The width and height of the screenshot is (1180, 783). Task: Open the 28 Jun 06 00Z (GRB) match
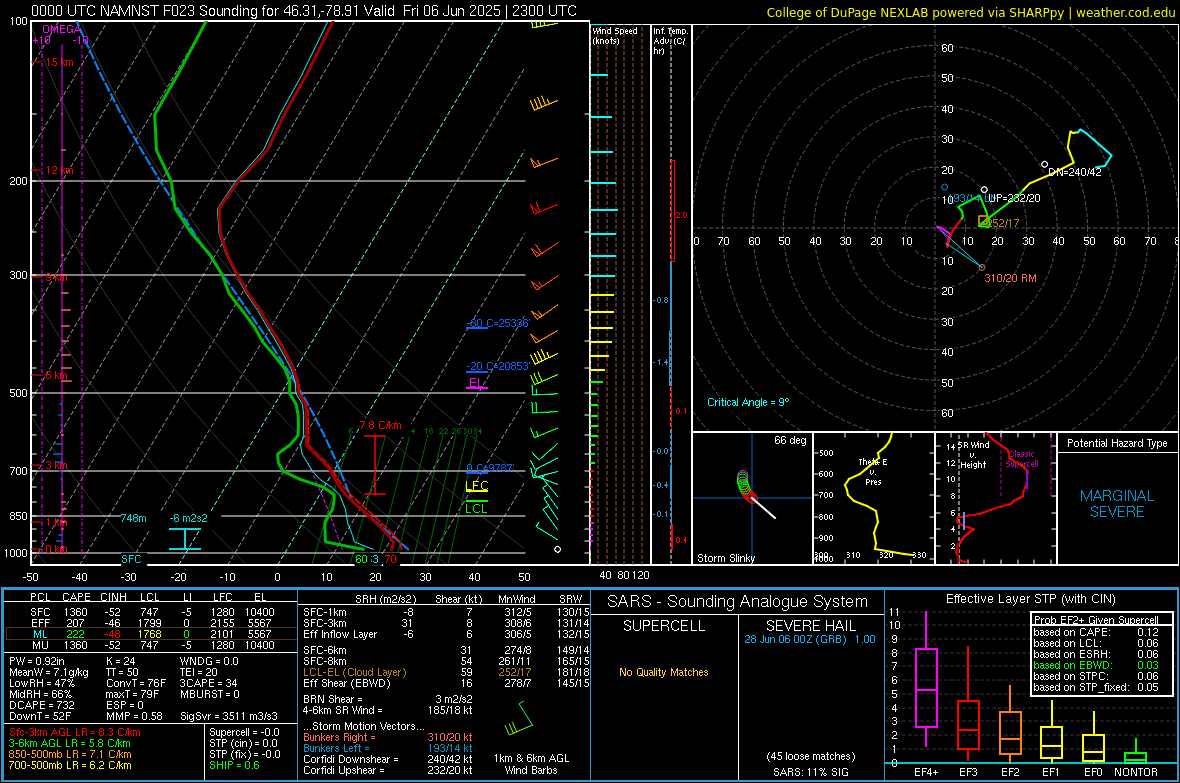tap(810, 639)
